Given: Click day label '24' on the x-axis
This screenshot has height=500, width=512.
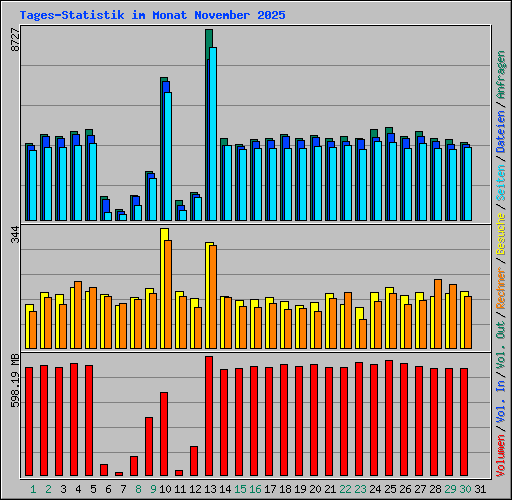Looking at the screenshot, I should [x=375, y=489].
